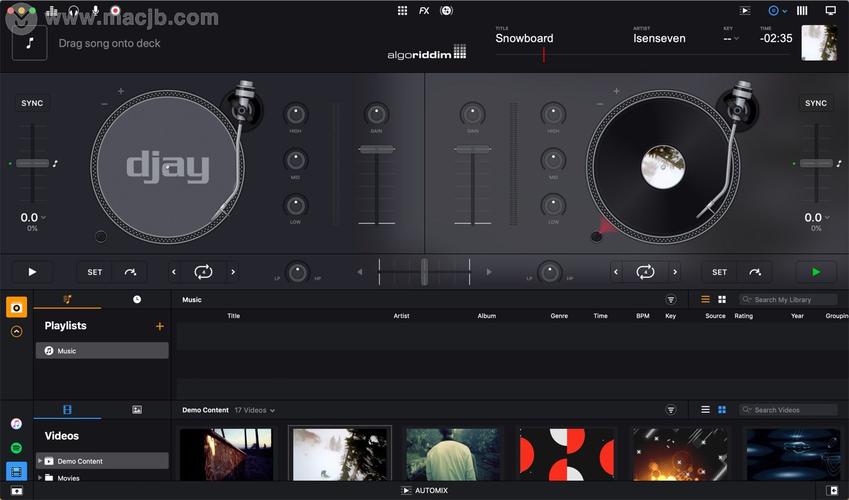Toggle key lock note beside left tempo slider
The width and height of the screenshot is (849, 500).
pyautogui.click(x=55, y=163)
